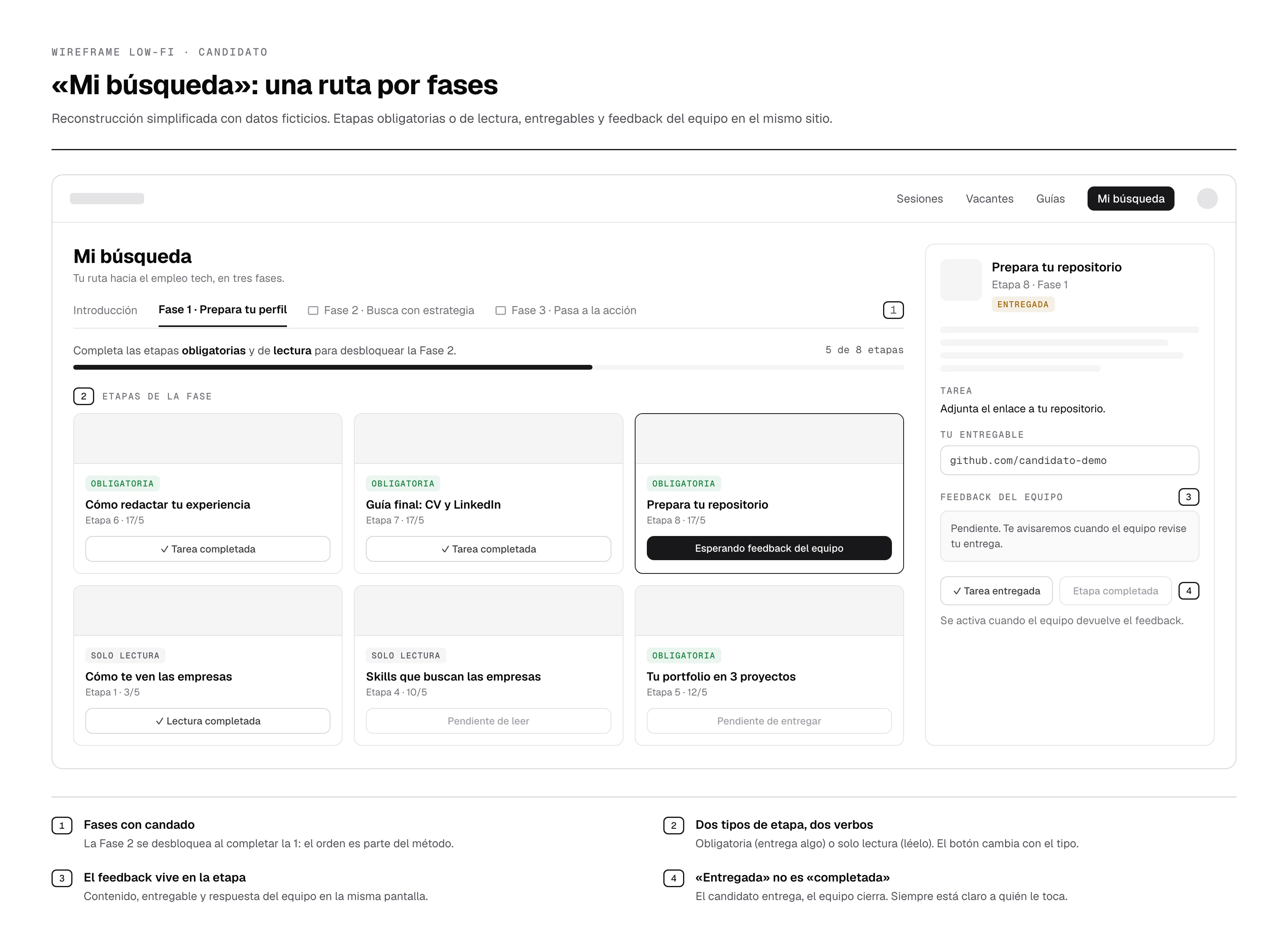This screenshot has height=952, width=1288.
Task: Click the detail panel image placeholder
Action: click(x=960, y=279)
